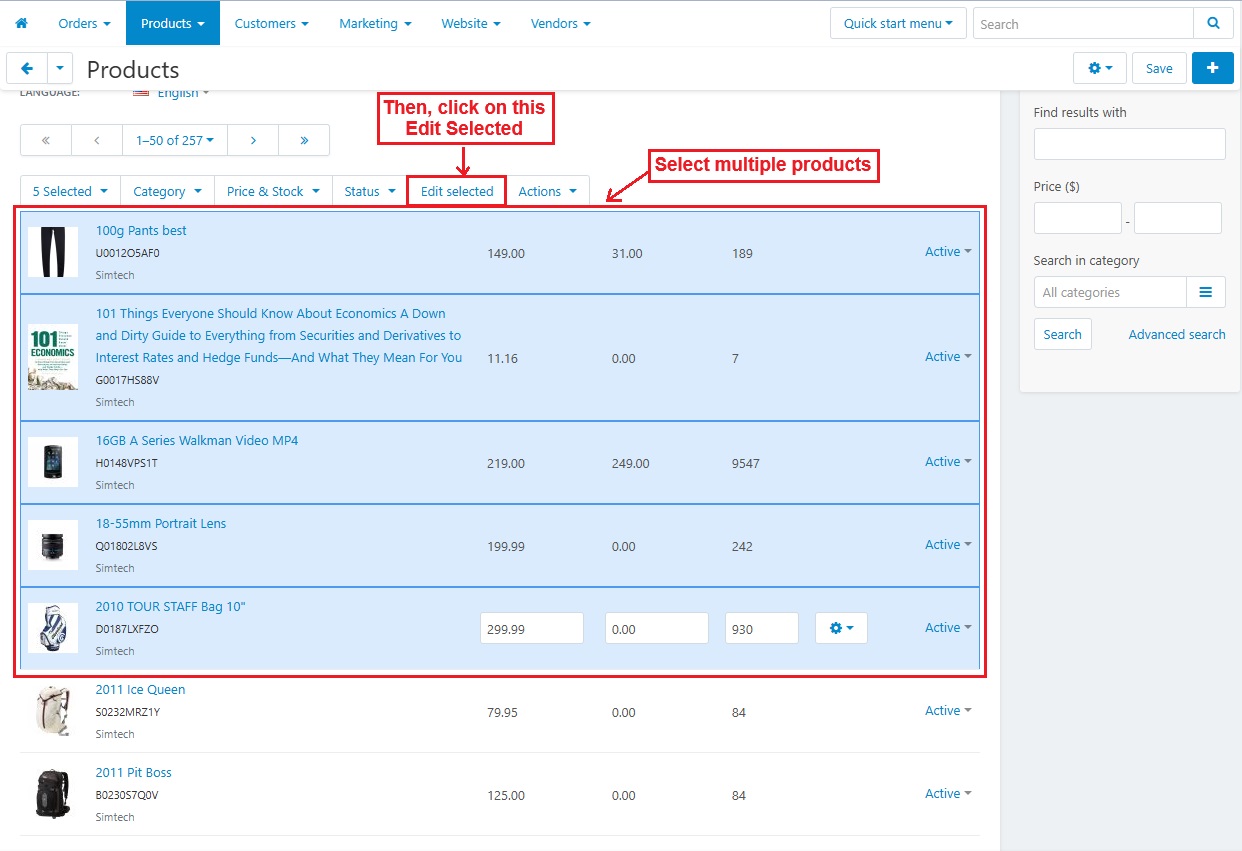The image size is (1242, 851).
Task: Expand the 5 Selected dropdown
Action: tap(70, 191)
